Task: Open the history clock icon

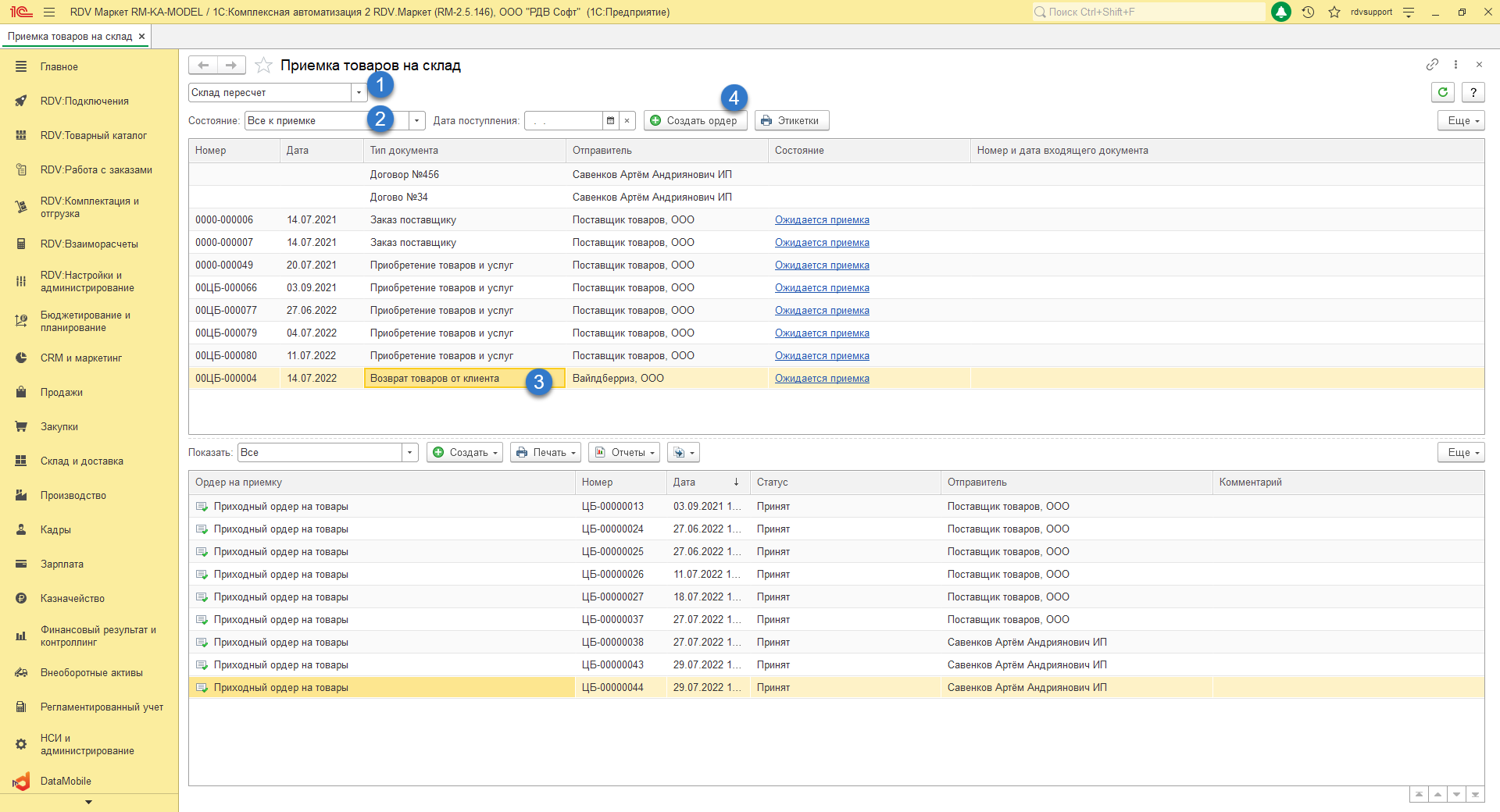Action: coord(1308,12)
